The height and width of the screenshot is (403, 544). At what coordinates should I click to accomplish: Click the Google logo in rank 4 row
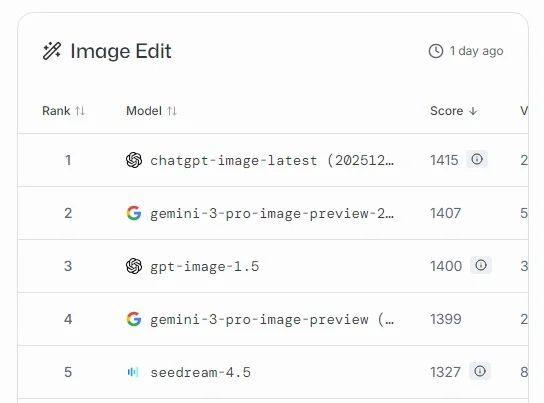[134, 319]
